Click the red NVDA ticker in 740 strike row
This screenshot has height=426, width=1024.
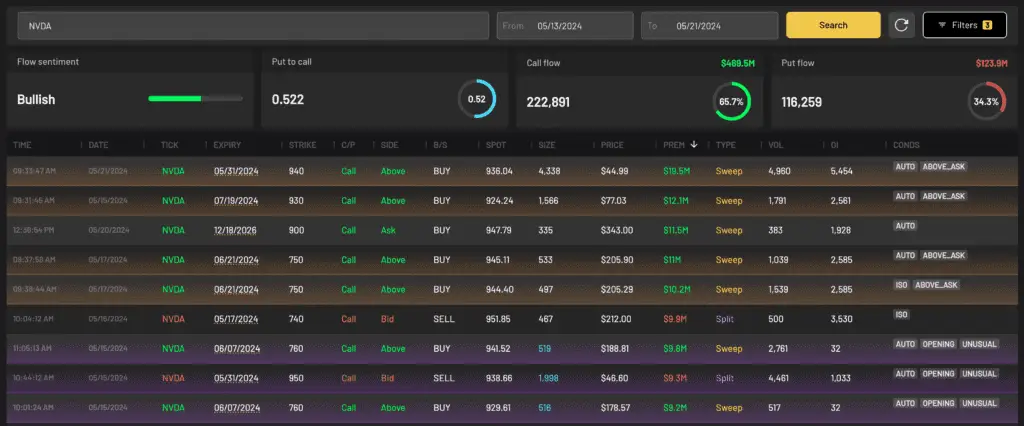click(x=173, y=319)
